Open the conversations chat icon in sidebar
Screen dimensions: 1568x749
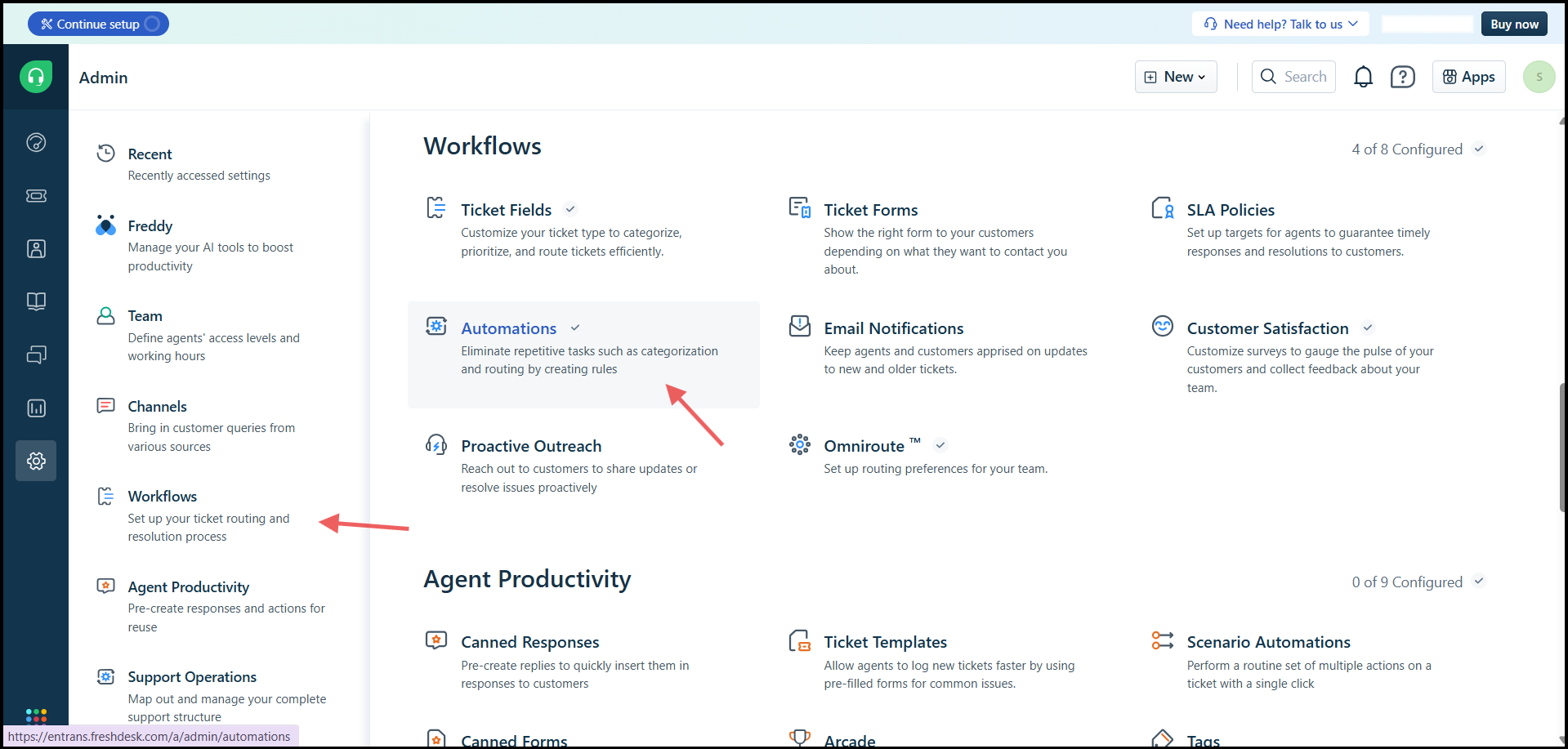click(36, 354)
